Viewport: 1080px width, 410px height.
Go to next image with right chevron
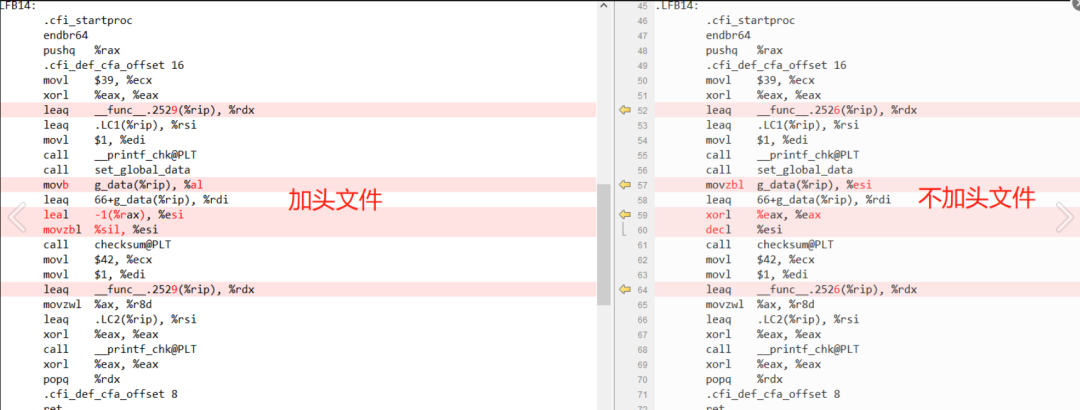(1064, 217)
